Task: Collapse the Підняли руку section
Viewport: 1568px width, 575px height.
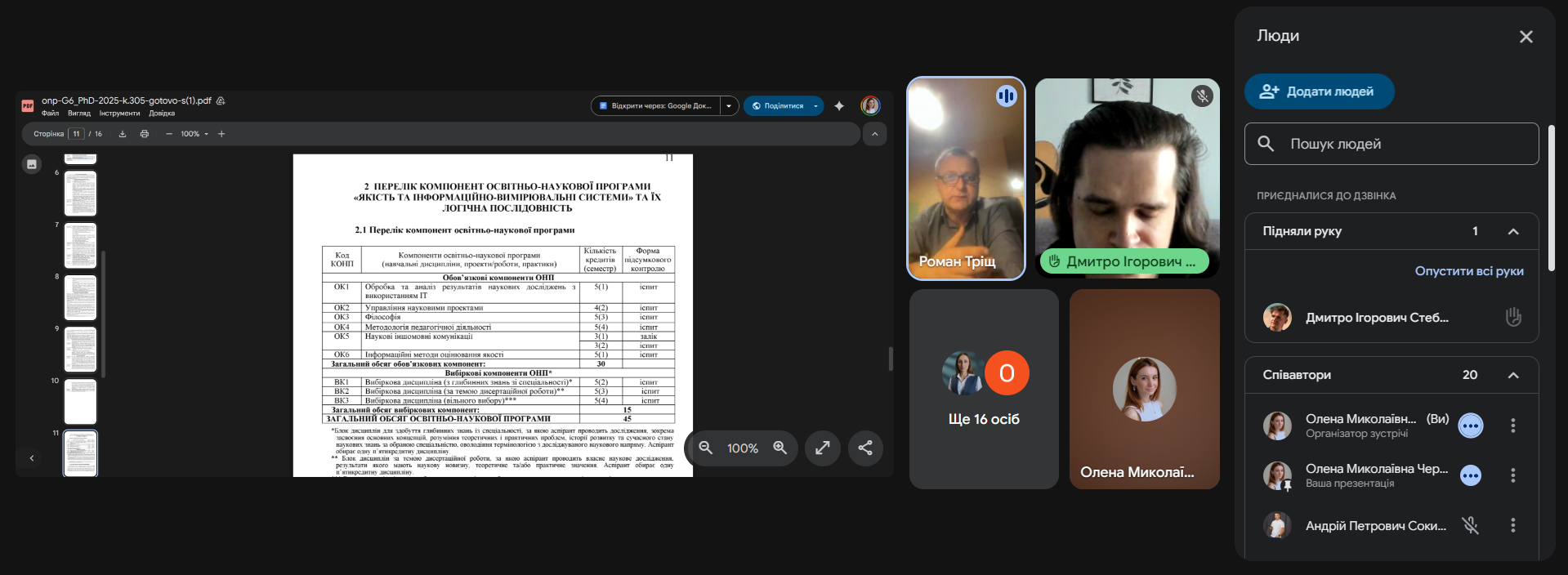Action: [1512, 231]
